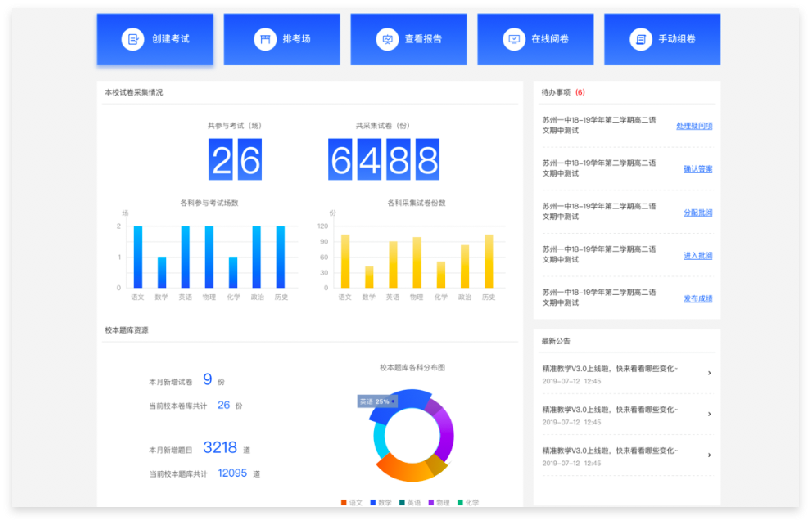Toggle the 数学 legend in donut chart
The width and height of the screenshot is (812, 525).
[x=379, y=502]
